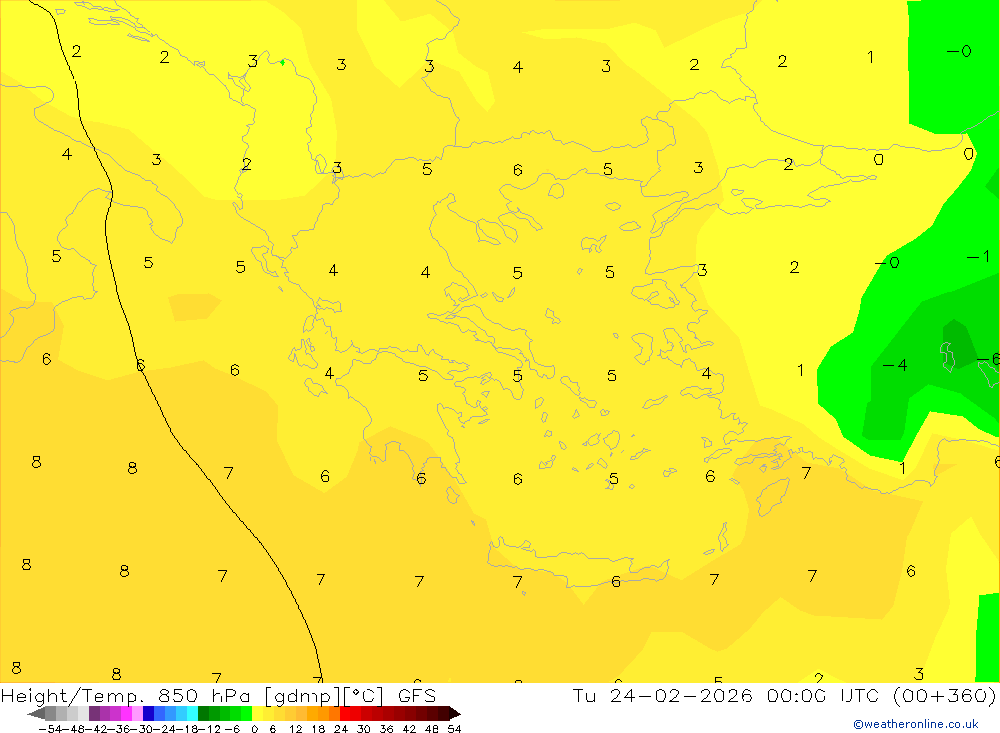
Task: Click the -30 label on the legend
Action: (142, 729)
